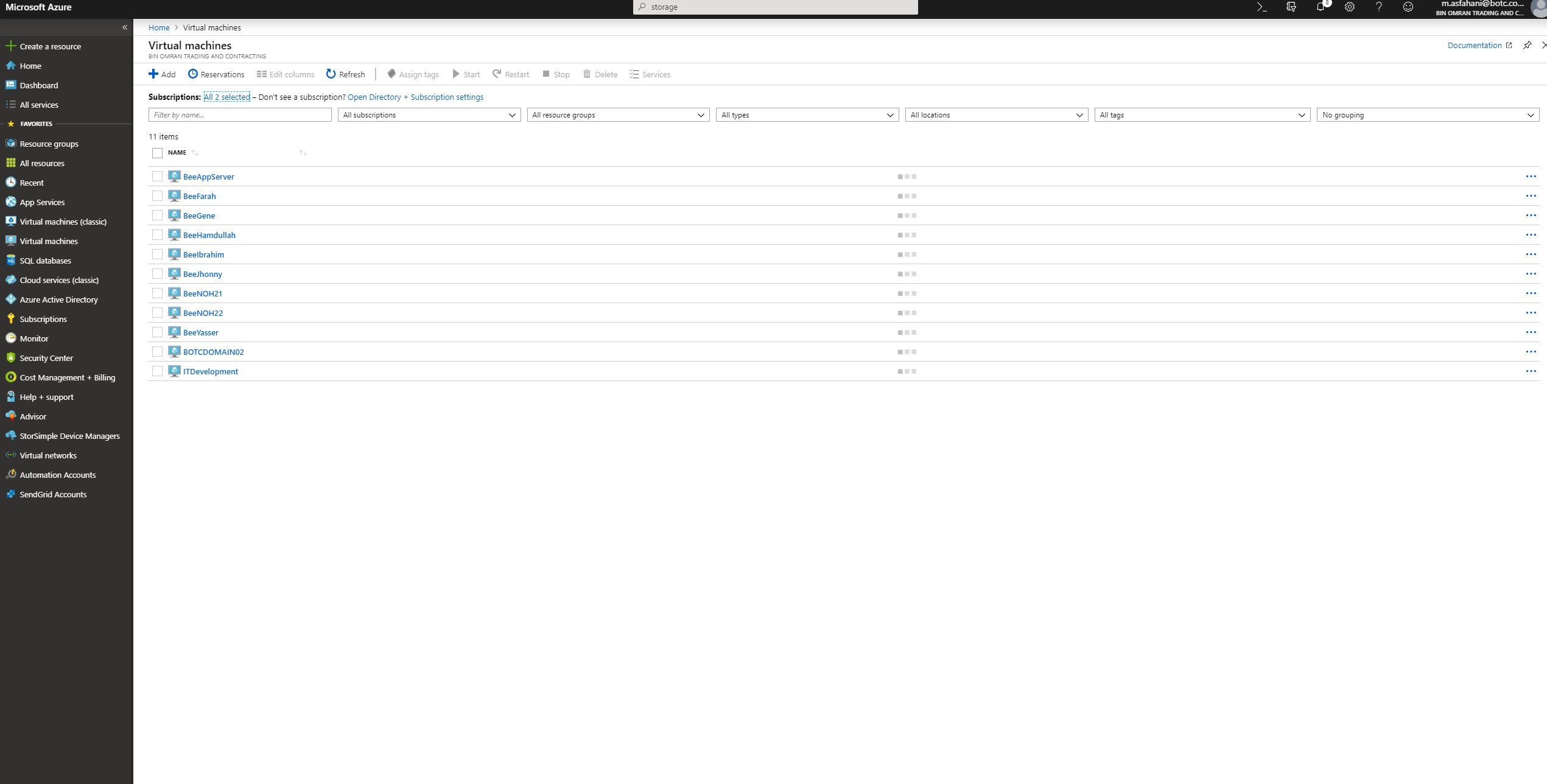Open the Cloud Shell icon

[x=1261, y=7]
